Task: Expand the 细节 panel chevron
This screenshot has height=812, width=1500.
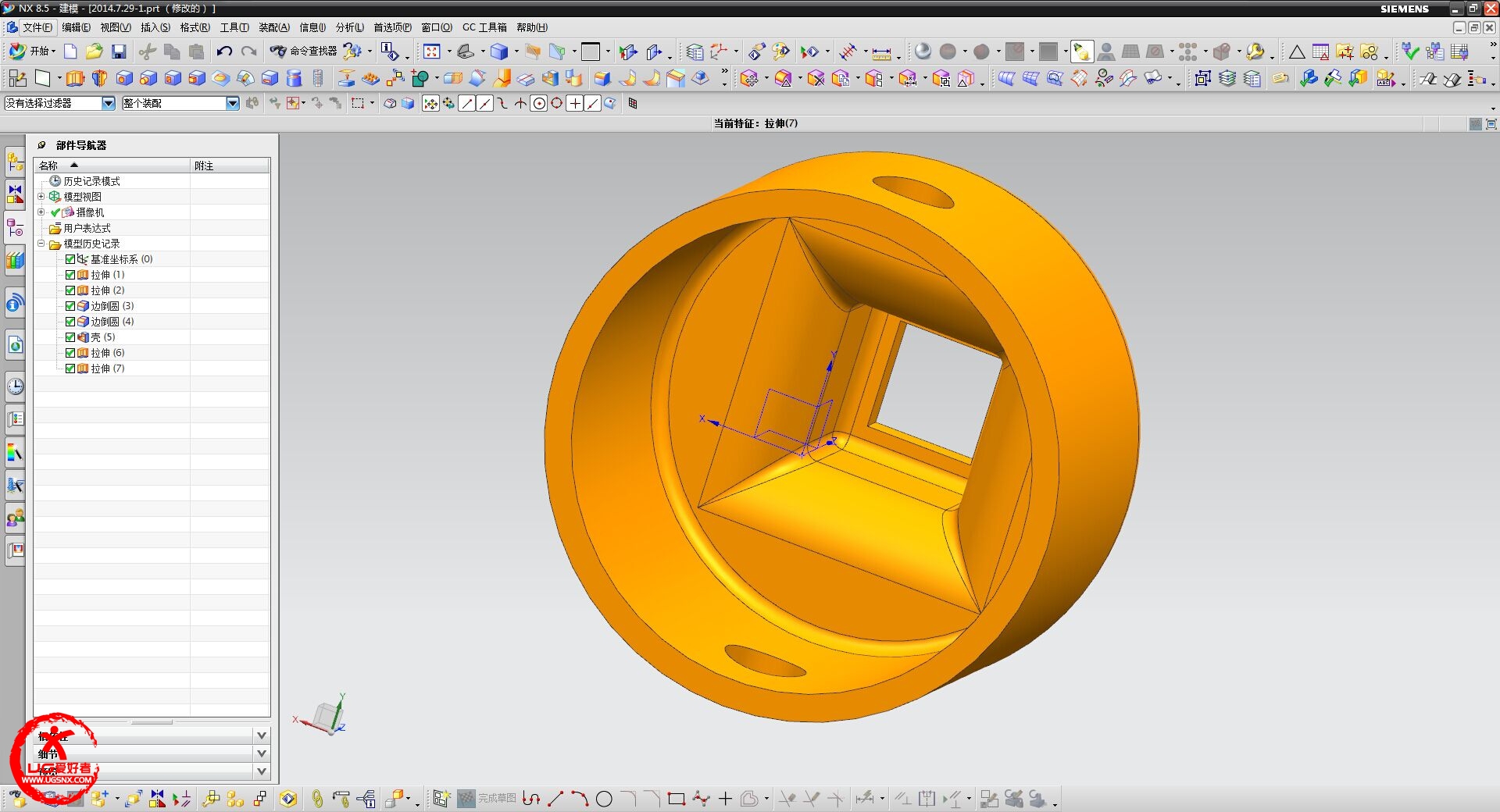Action: pos(262,753)
